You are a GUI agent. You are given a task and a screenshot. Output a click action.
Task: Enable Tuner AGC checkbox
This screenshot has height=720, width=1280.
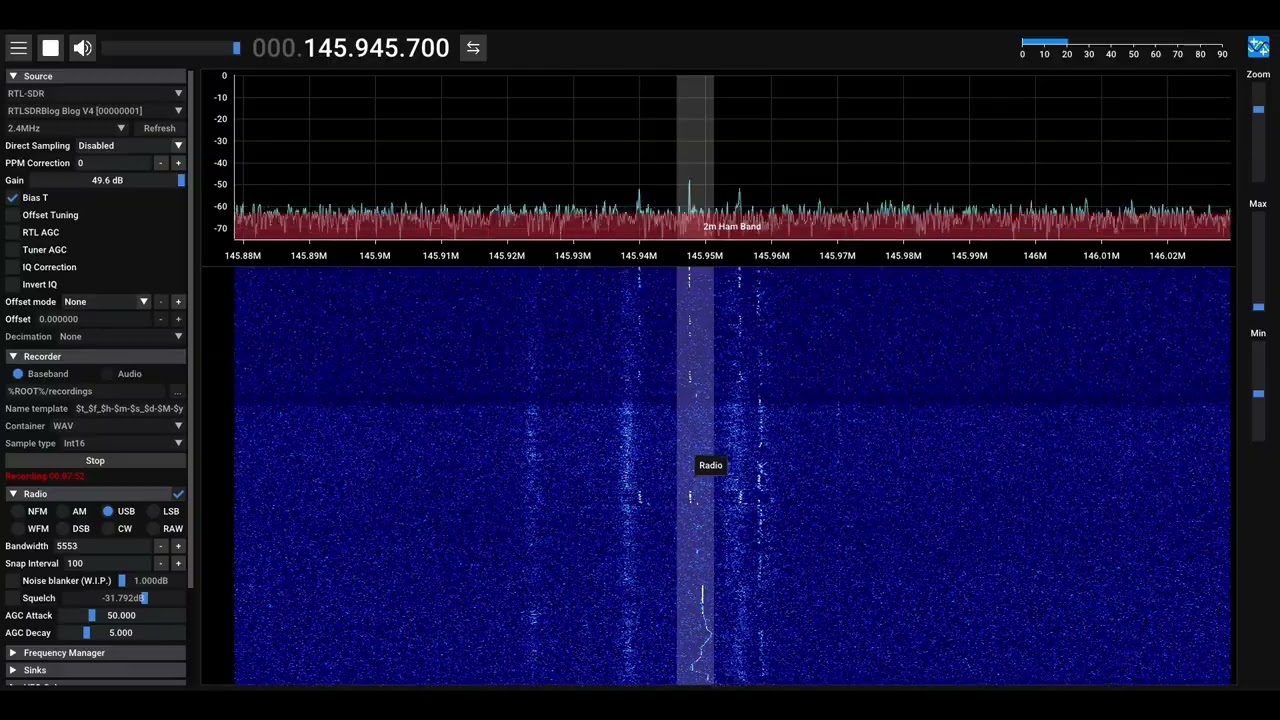[13, 250]
